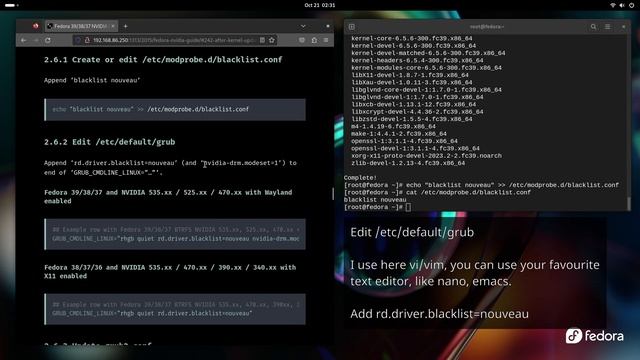Click the Wi-Fi icon in the top bar
Viewport: 640px width, 360px height.
(613, 5)
